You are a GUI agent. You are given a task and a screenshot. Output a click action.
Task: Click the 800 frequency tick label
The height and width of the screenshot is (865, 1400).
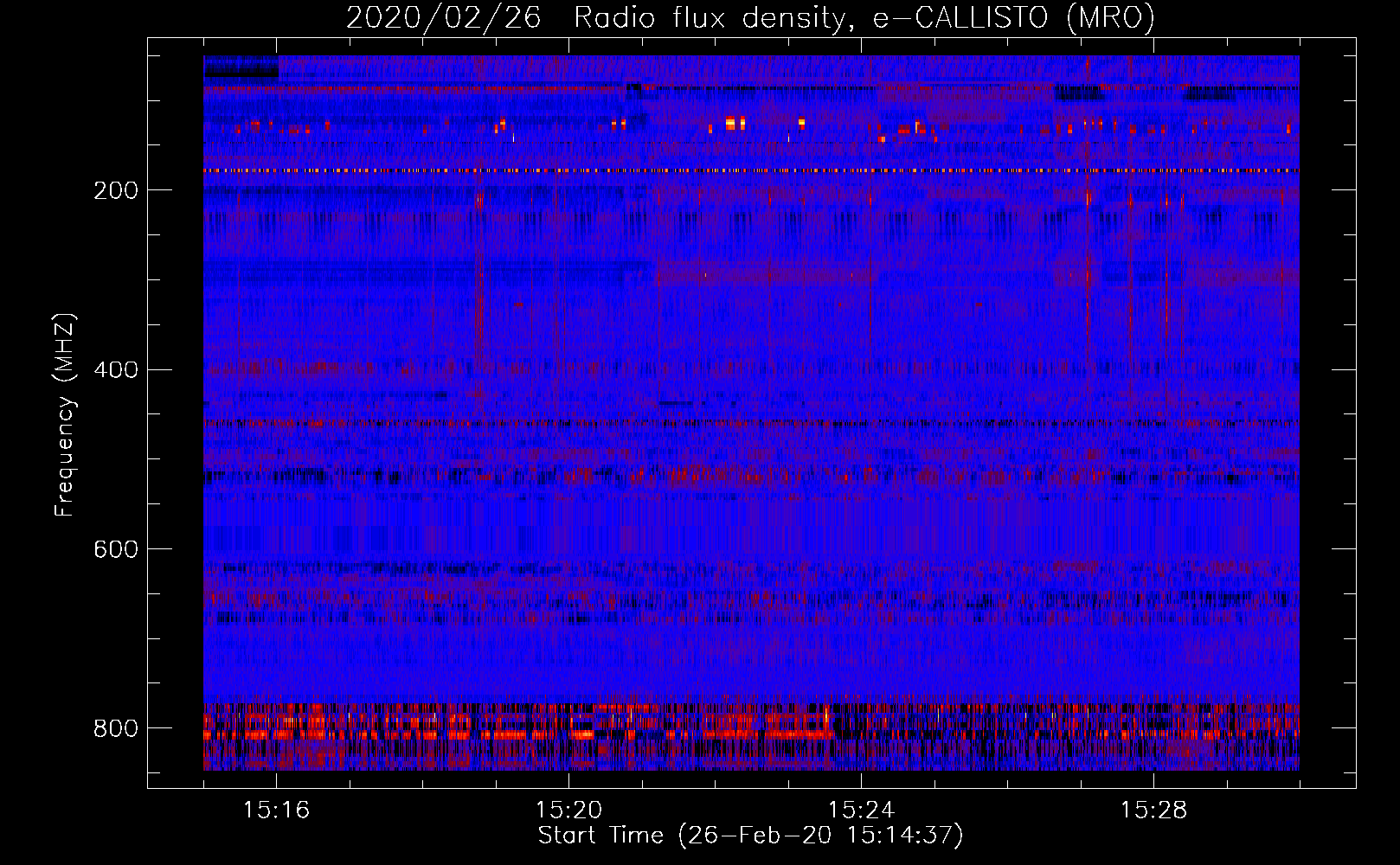coord(116,728)
